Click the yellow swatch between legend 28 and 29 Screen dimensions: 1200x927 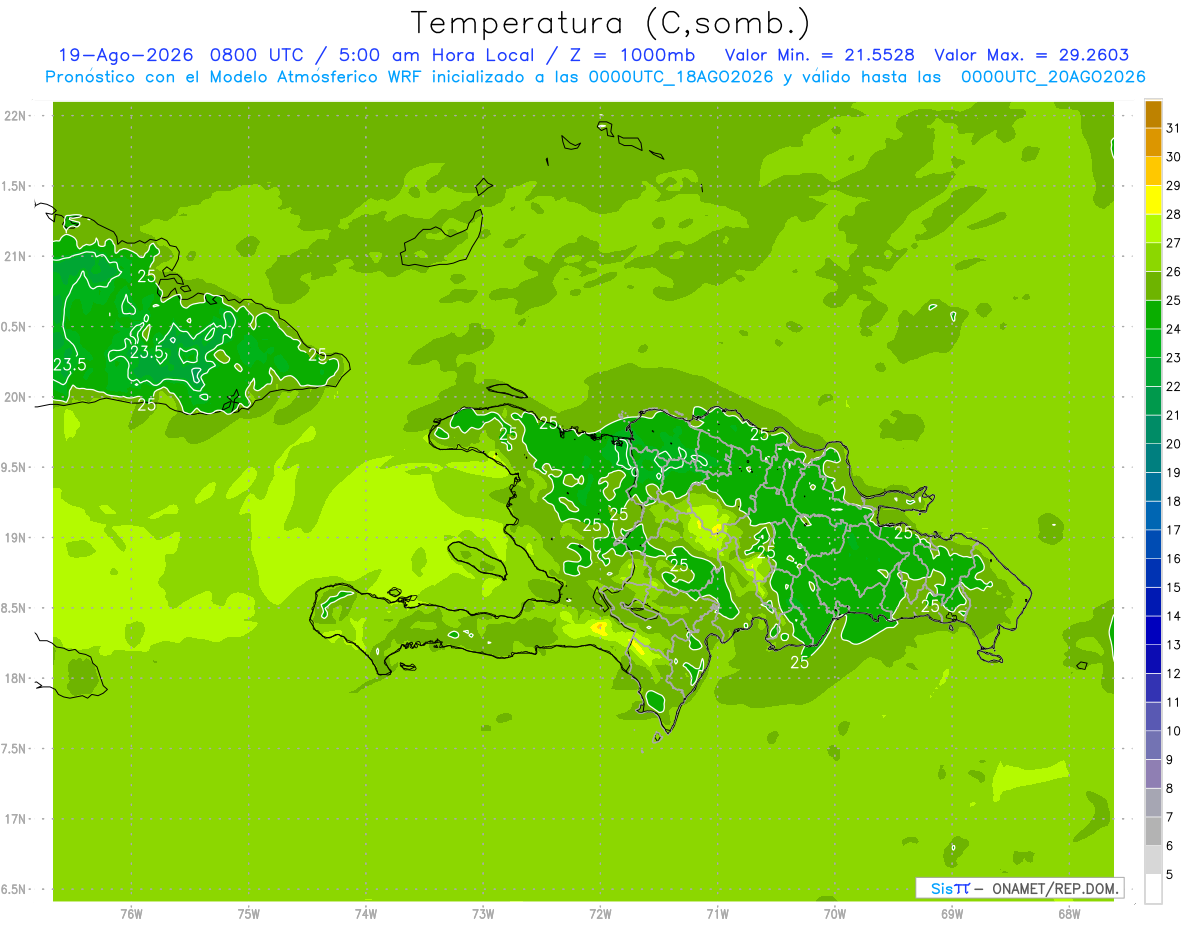click(x=1153, y=200)
